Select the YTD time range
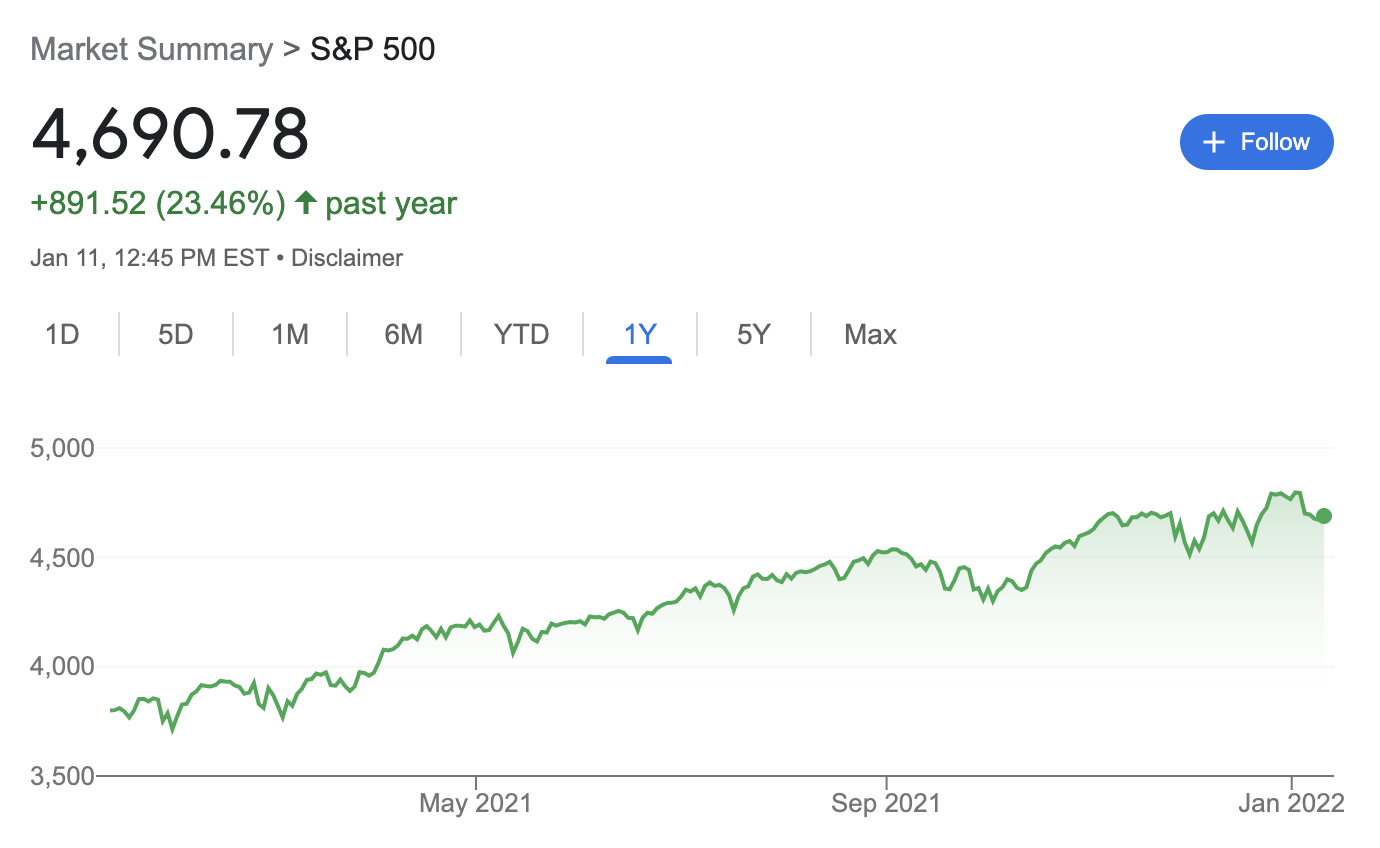The width and height of the screenshot is (1380, 848). [x=521, y=334]
